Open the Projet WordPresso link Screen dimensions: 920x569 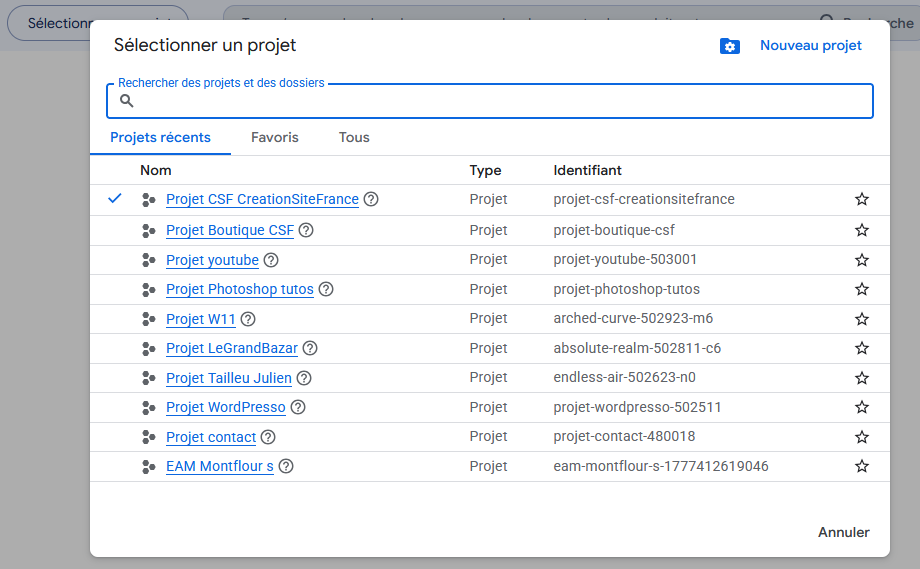pos(226,407)
